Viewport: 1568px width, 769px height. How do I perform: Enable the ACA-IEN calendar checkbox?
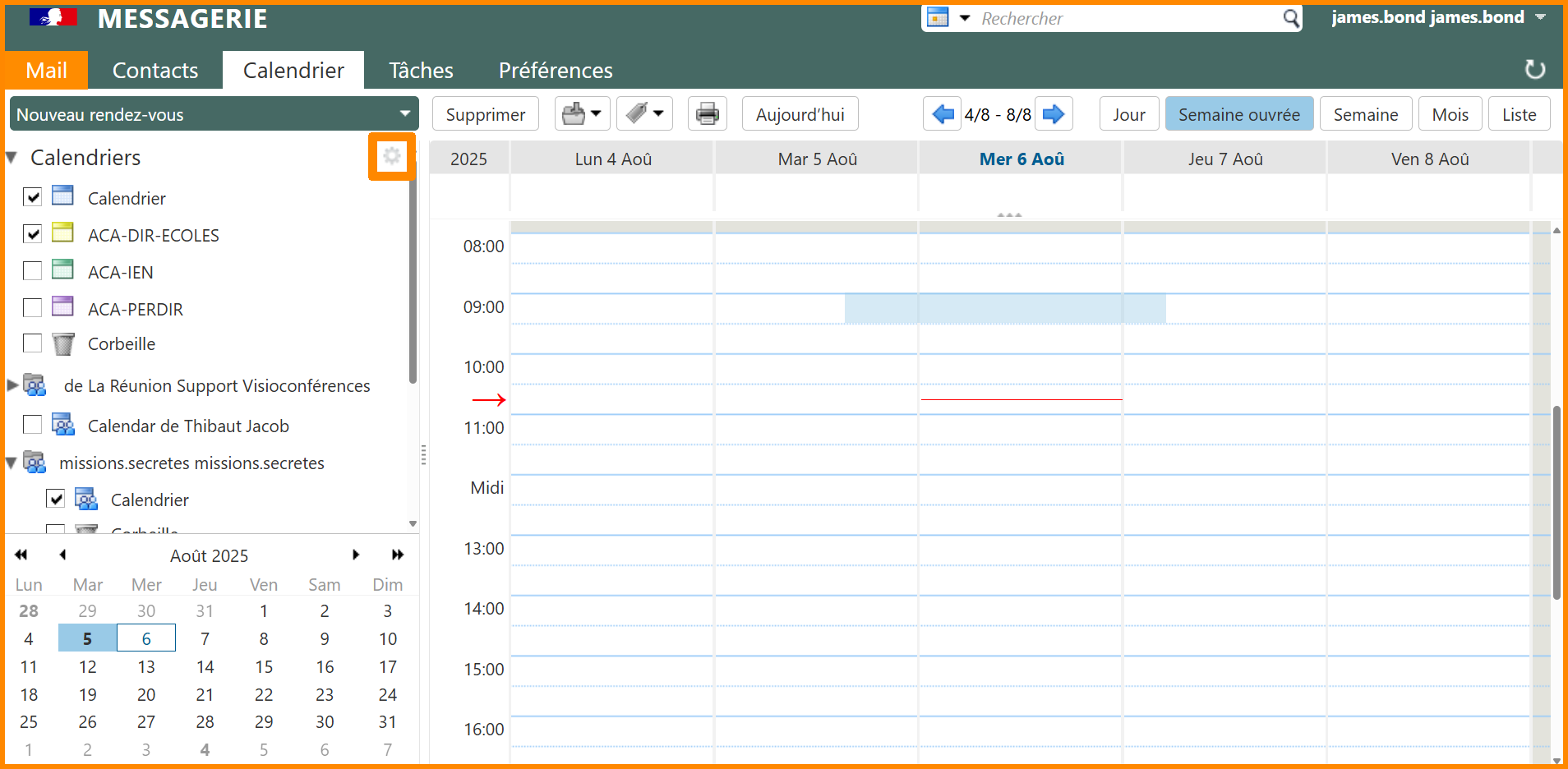33,271
